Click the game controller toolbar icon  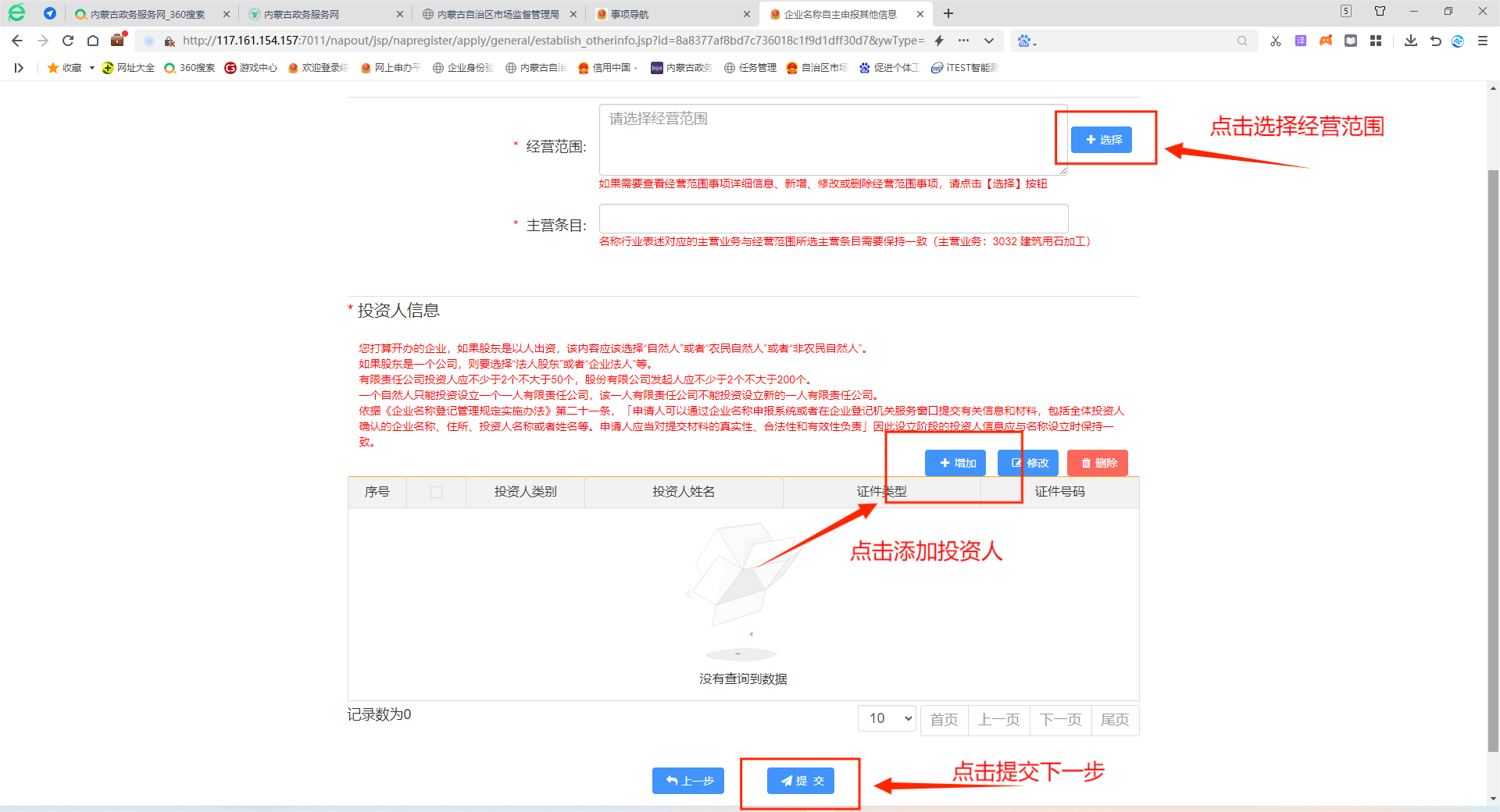(1326, 41)
